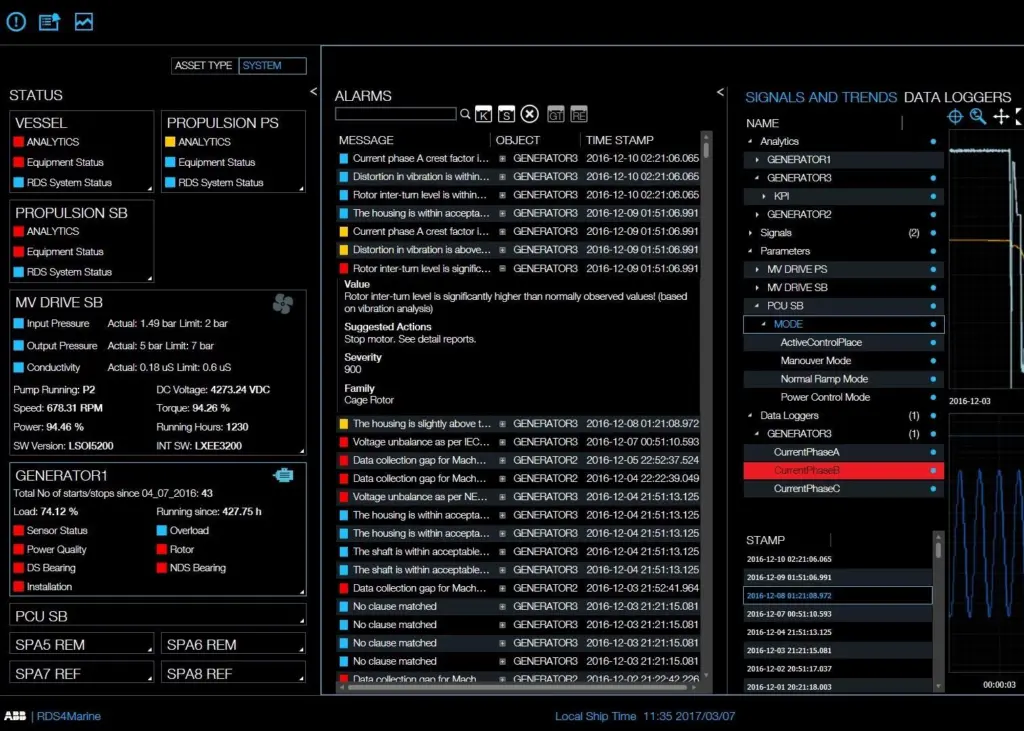
Task: Toggle the Signals row dot
Action: click(x=933, y=233)
